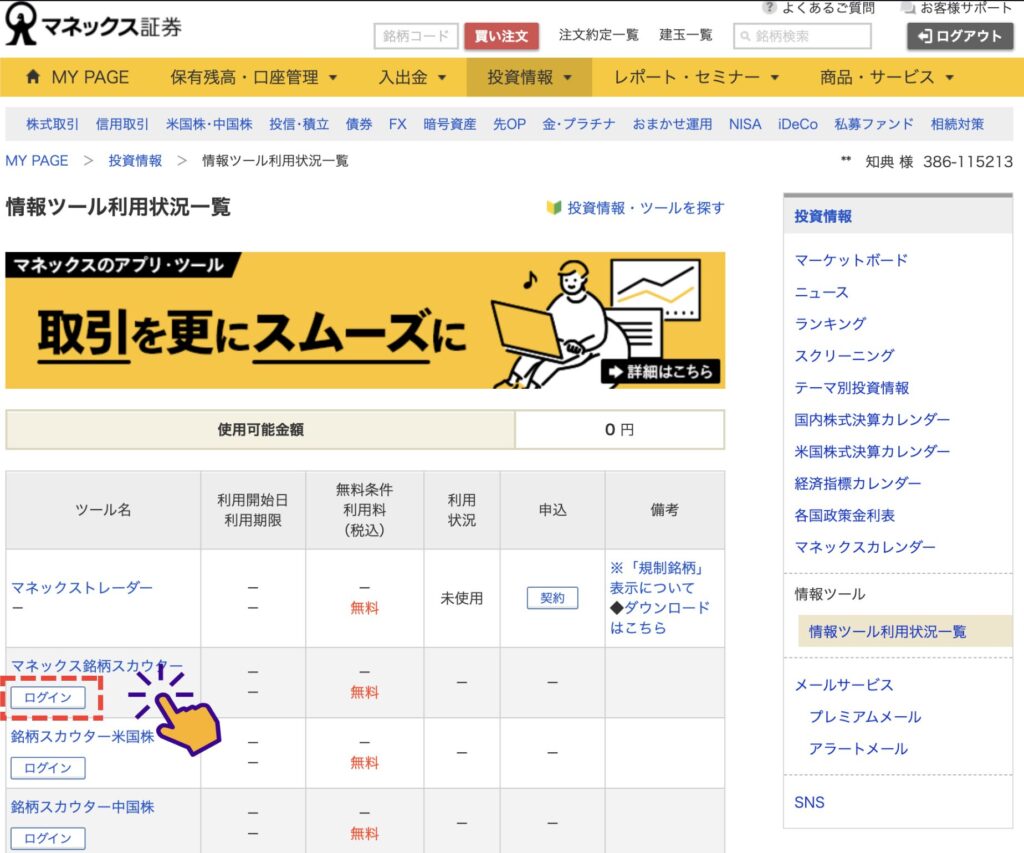Open the 銘柄スカウター中国株 tool link
This screenshot has height=853, width=1024.
point(82,807)
